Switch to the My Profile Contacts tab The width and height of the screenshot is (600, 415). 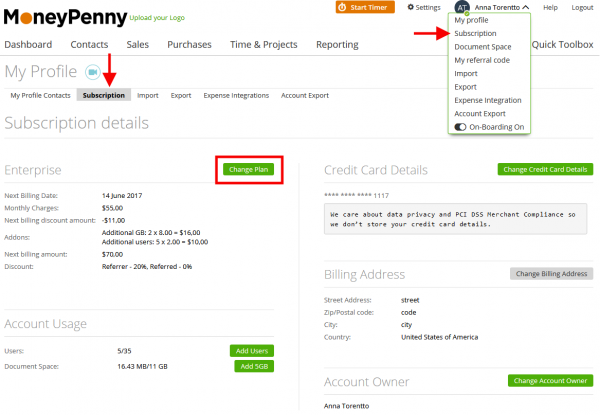41,95
